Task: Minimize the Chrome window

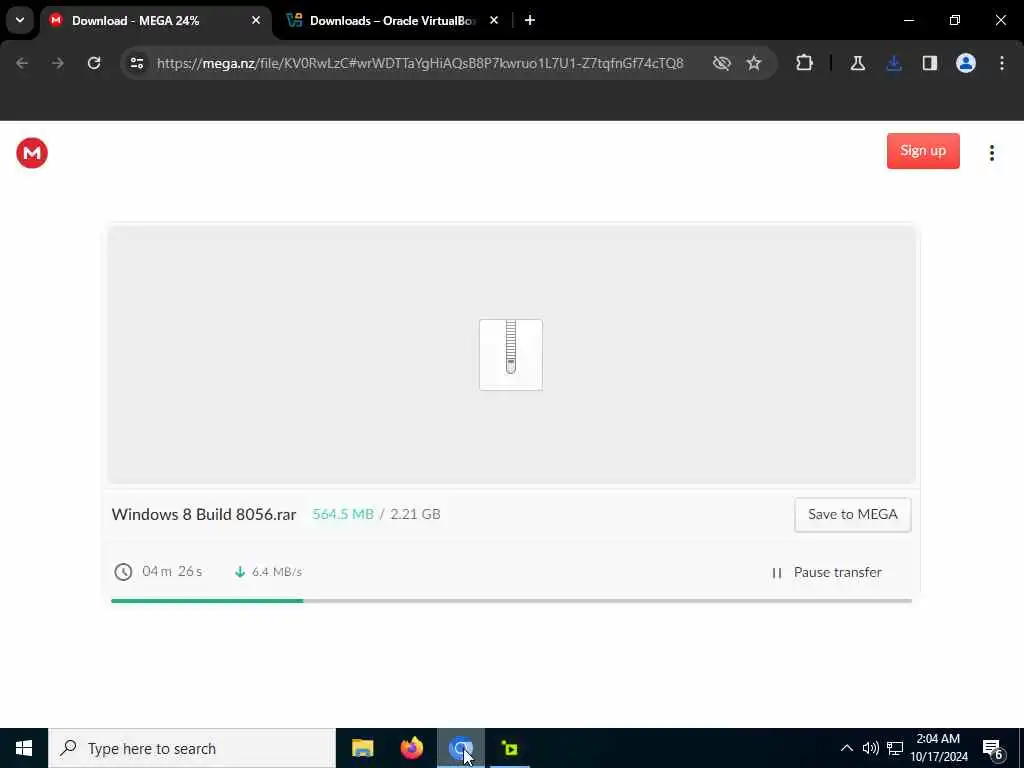Action: tap(908, 20)
